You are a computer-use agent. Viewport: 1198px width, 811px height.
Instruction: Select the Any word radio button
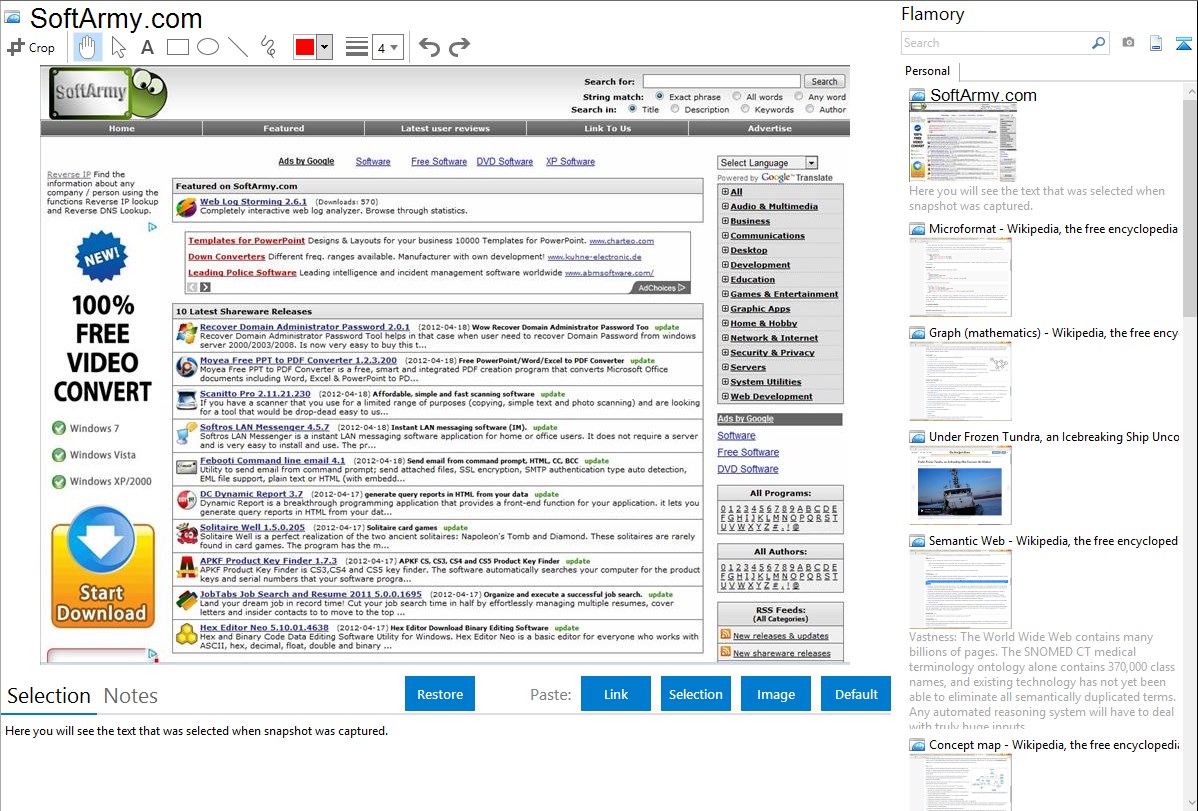(x=798, y=96)
